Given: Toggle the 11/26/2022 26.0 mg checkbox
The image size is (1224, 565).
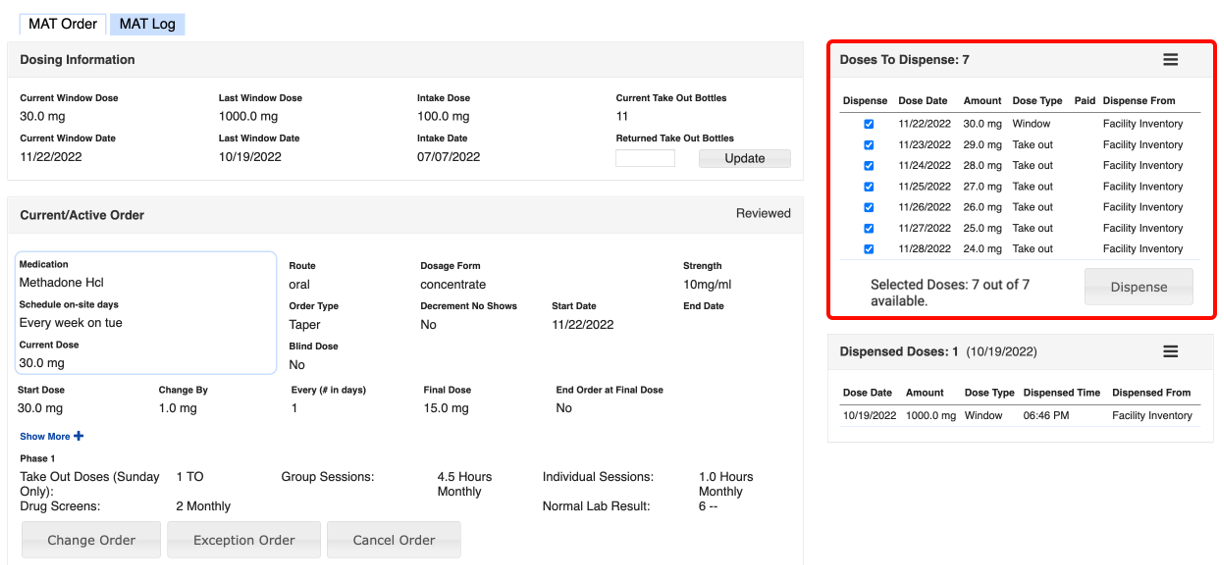Looking at the screenshot, I should (x=868, y=208).
